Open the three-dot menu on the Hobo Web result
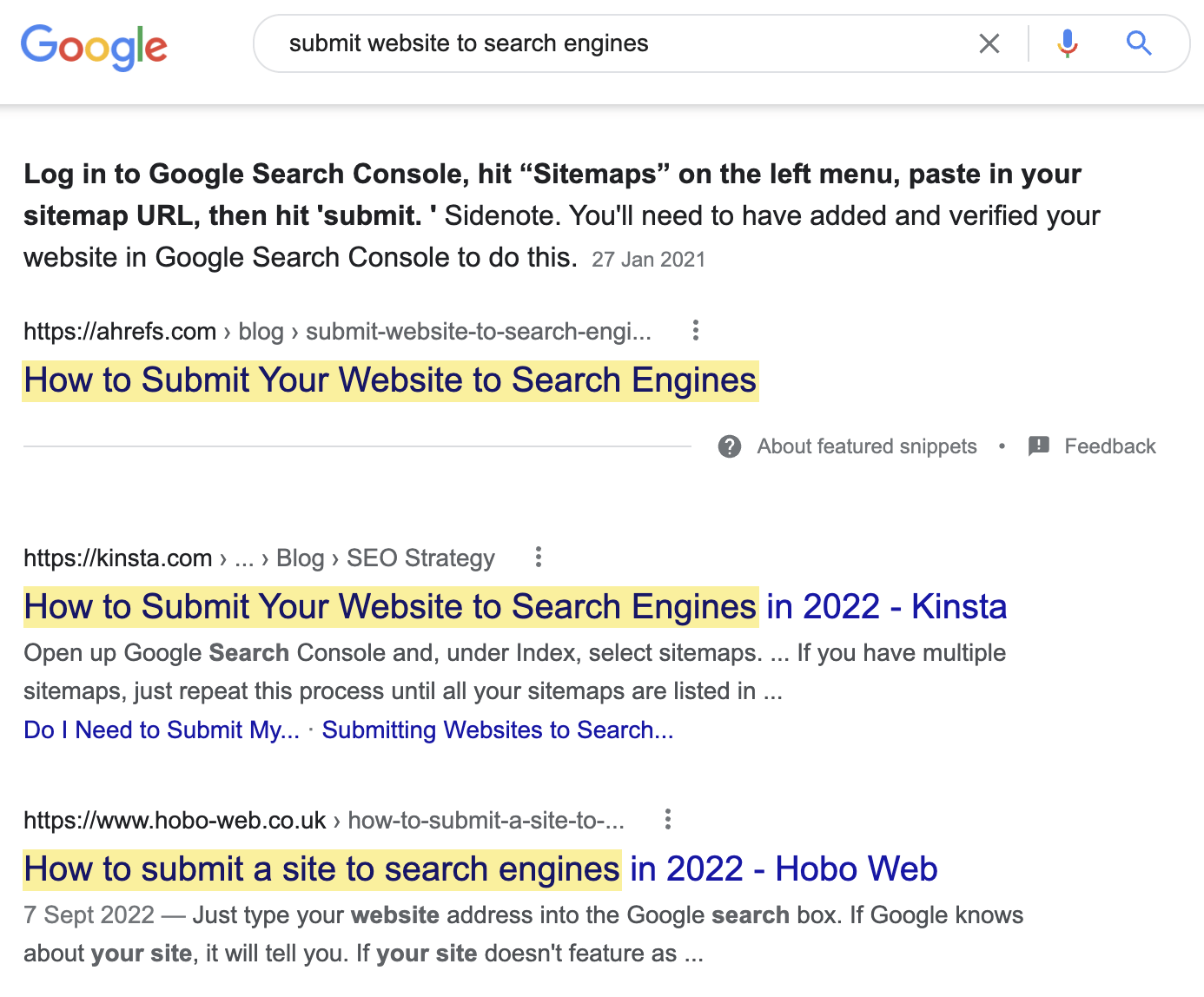Screen dimensions: 1204x997 [x=667, y=820]
